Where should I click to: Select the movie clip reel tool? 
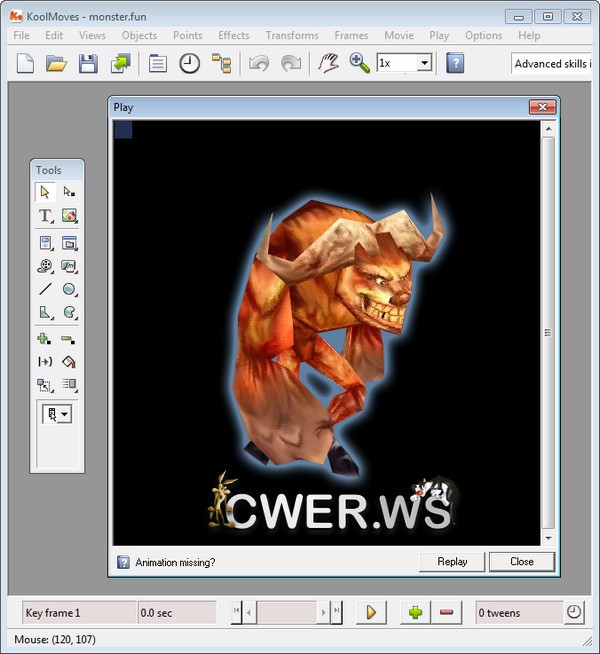point(45,266)
